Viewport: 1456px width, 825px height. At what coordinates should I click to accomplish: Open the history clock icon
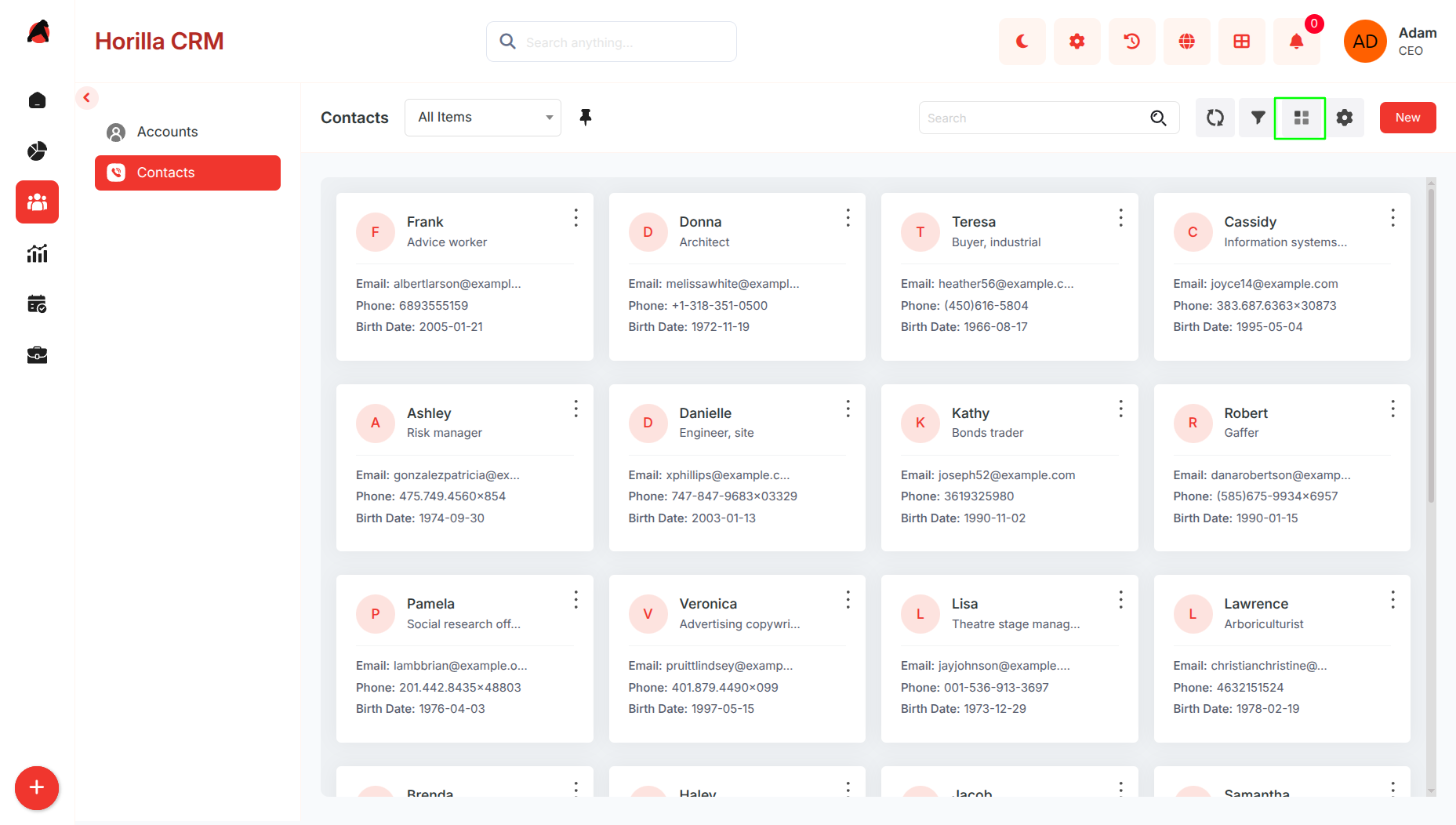point(1131,42)
